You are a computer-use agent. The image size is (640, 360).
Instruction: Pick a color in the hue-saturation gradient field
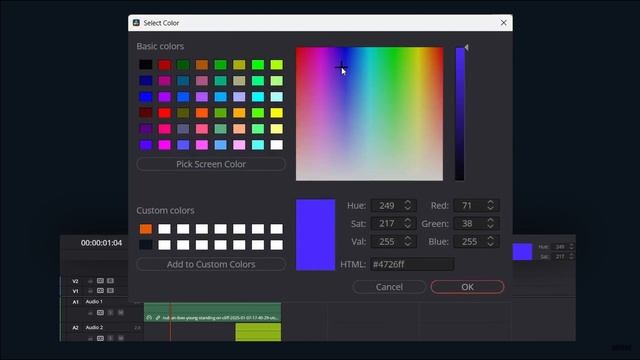pyautogui.click(x=369, y=114)
